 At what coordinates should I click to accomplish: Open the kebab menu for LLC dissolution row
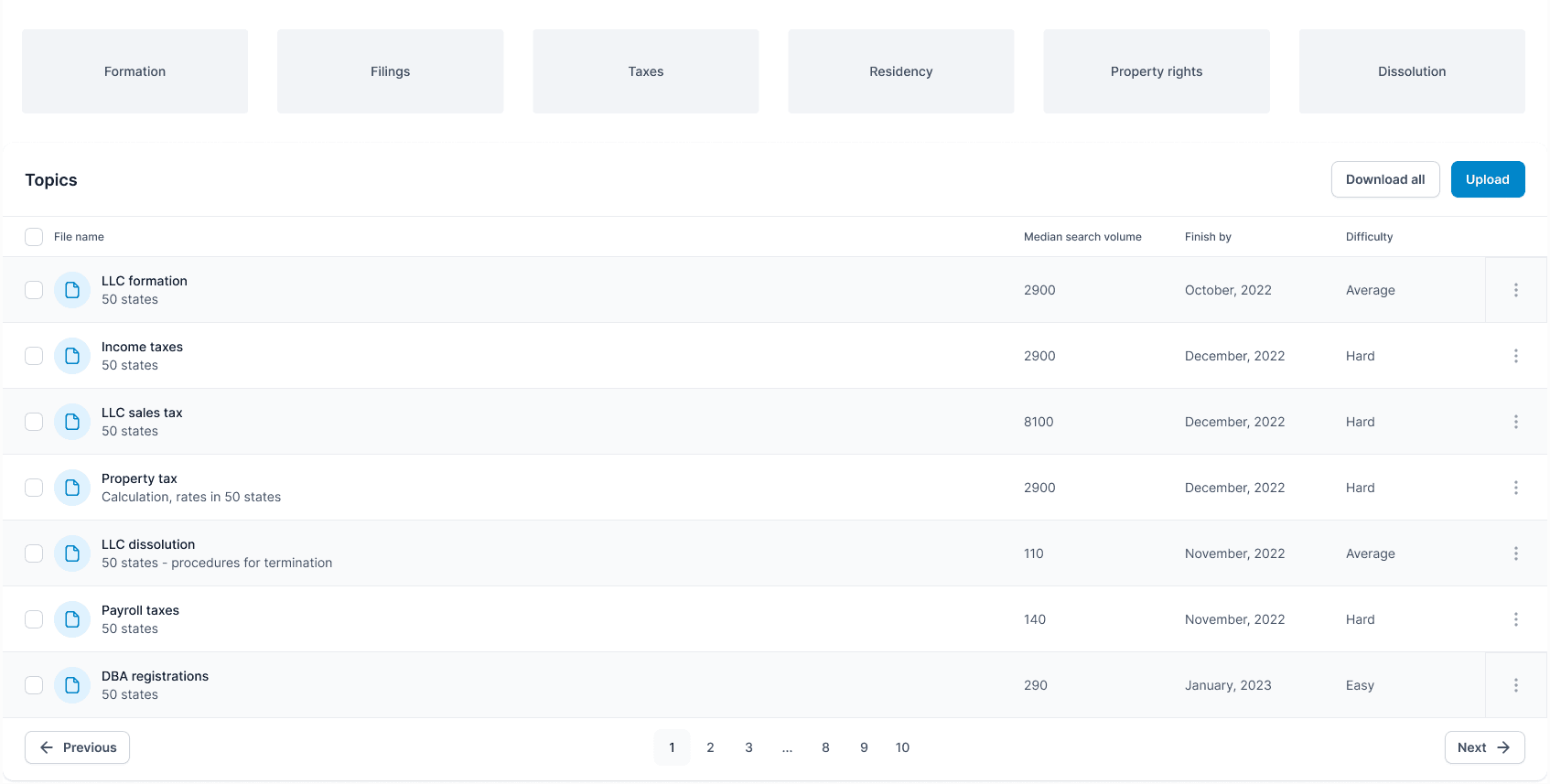[x=1515, y=553]
